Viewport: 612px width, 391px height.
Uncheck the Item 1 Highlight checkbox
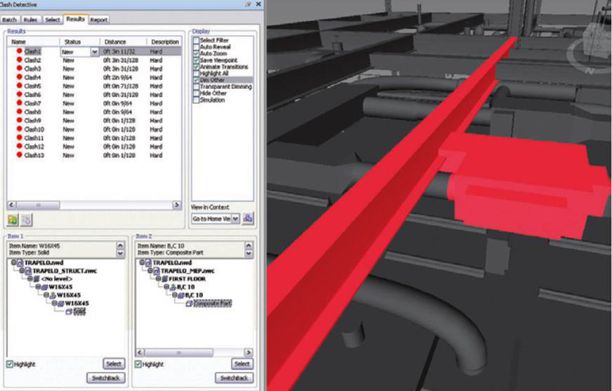coord(10,364)
